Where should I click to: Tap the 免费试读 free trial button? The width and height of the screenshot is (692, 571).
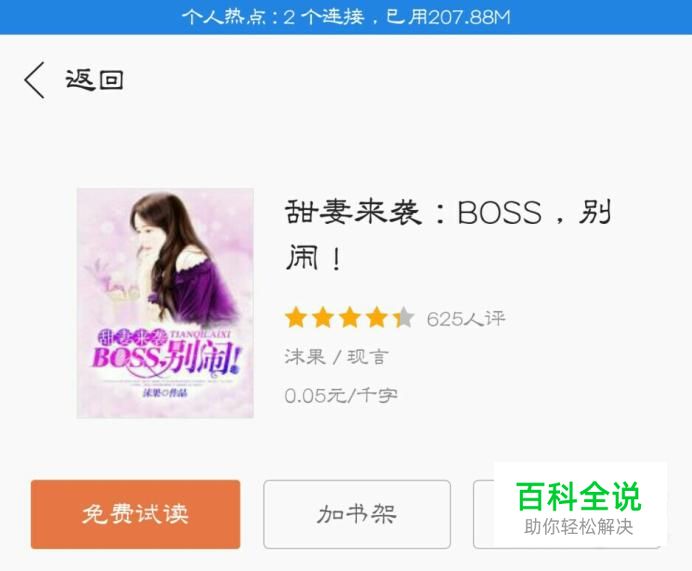pyautogui.click(x=135, y=514)
